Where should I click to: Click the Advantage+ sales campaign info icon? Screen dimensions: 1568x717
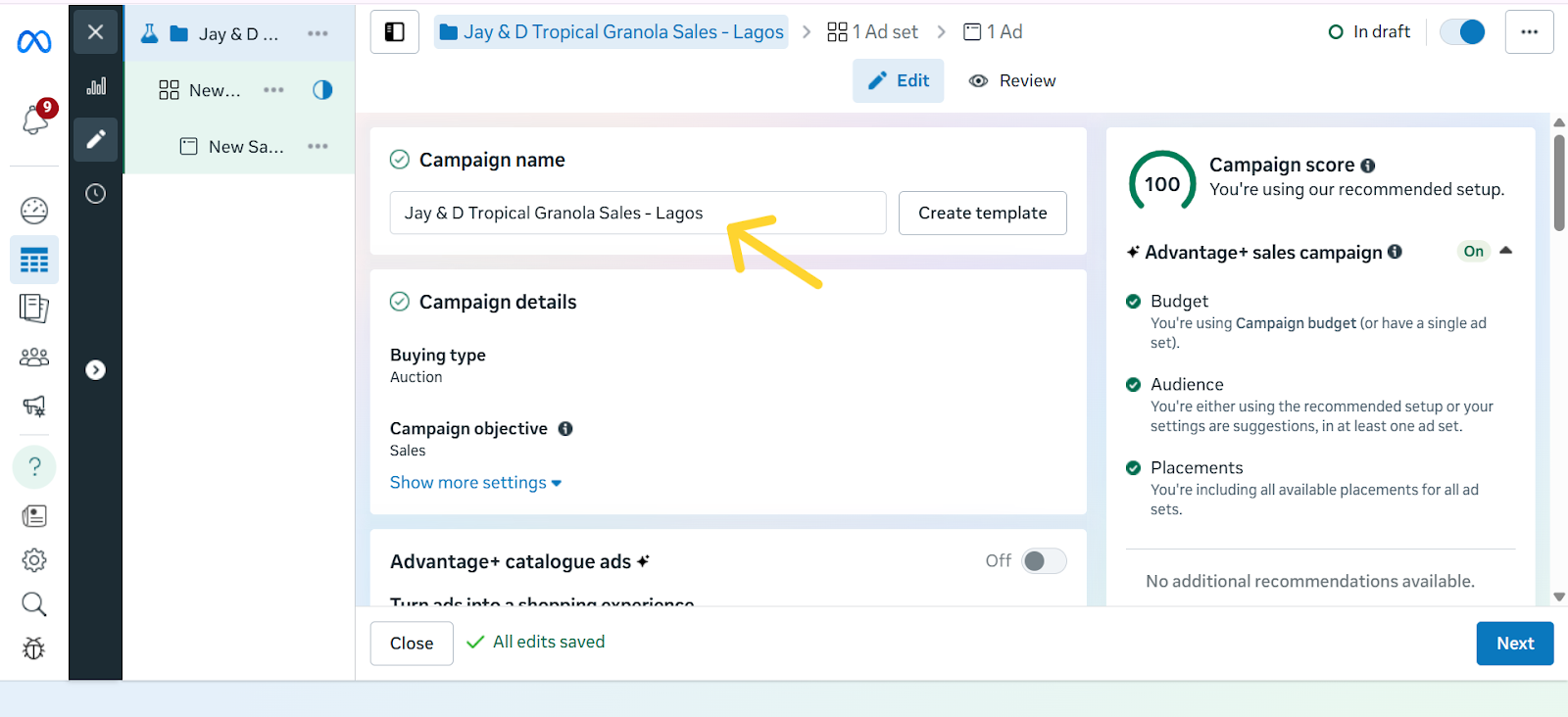1395,252
